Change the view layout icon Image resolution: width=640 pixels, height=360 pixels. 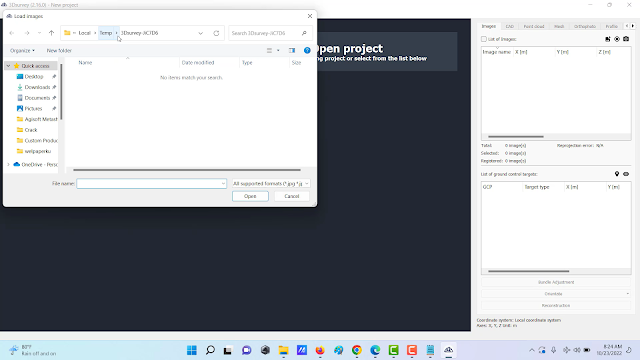[269, 51]
